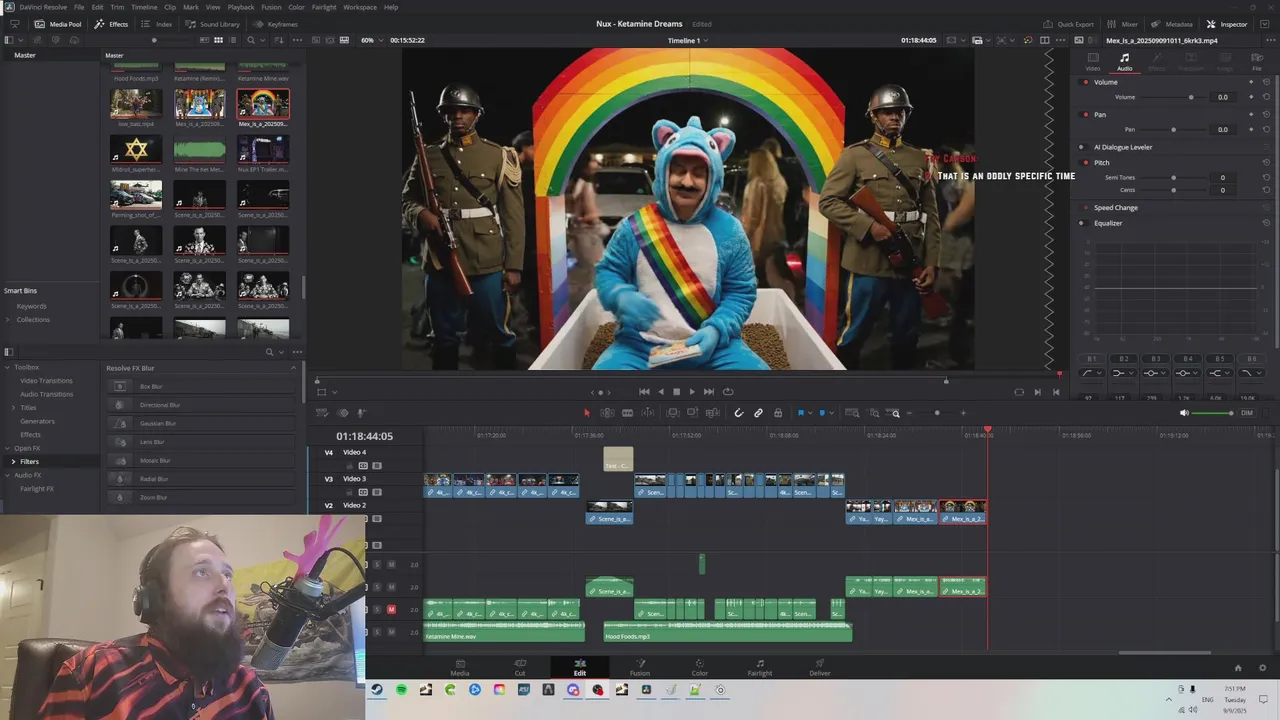Image resolution: width=1280 pixels, height=720 pixels.
Task: Open the Fusion menu
Action: (271, 7)
